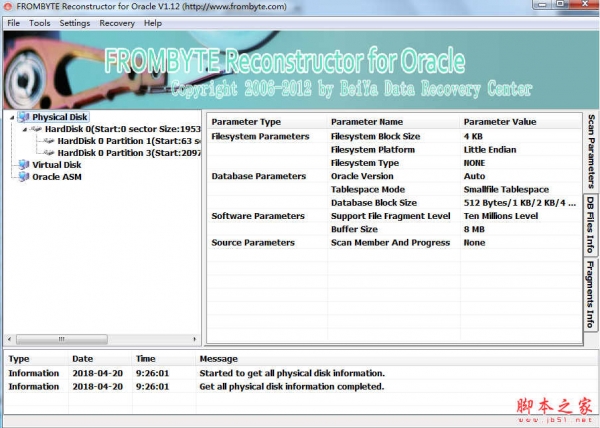Image resolution: width=600 pixels, height=428 pixels.
Task: Open the Recovery menu
Action: [x=117, y=22]
